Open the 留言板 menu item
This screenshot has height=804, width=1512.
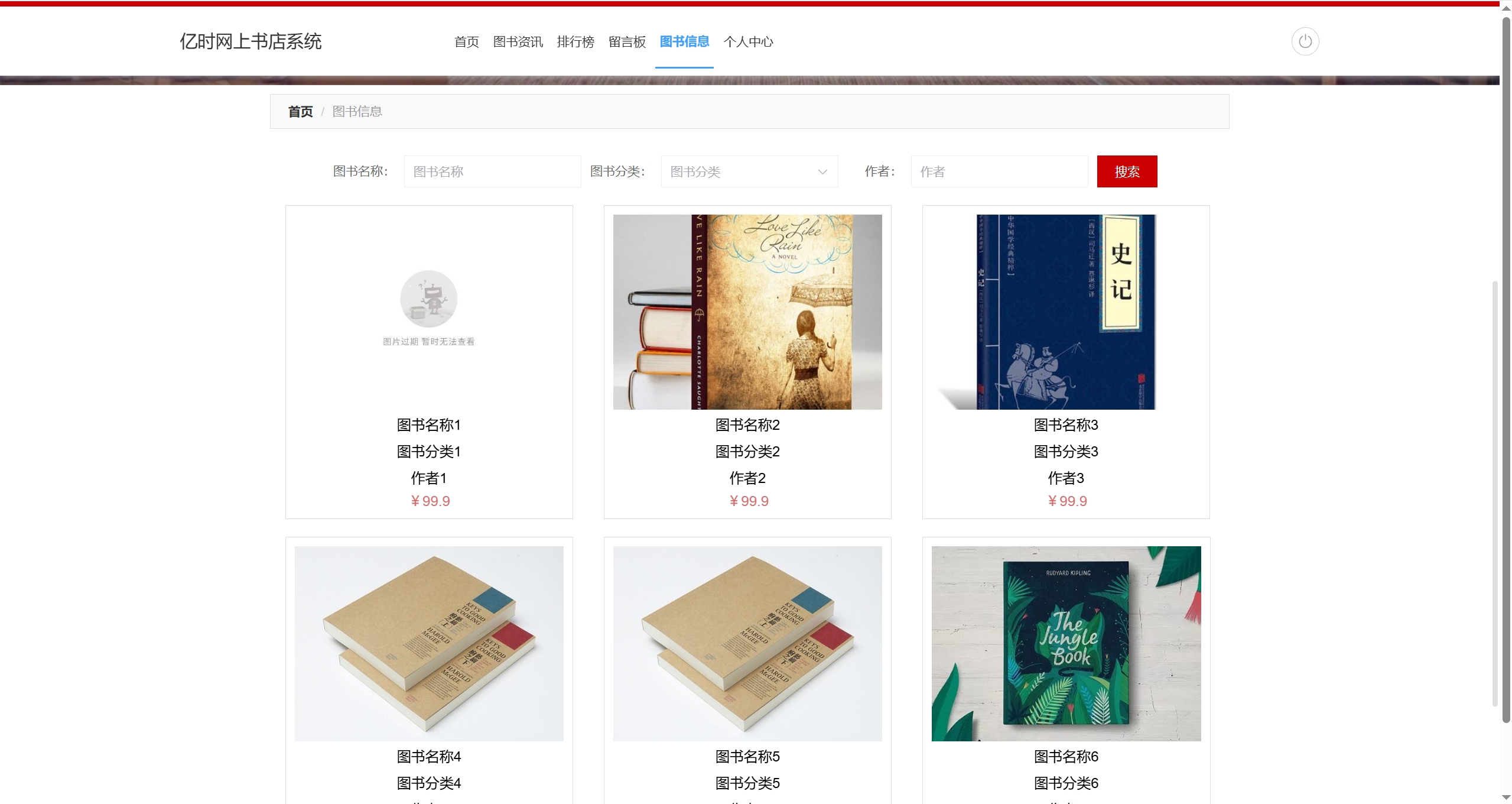(627, 42)
